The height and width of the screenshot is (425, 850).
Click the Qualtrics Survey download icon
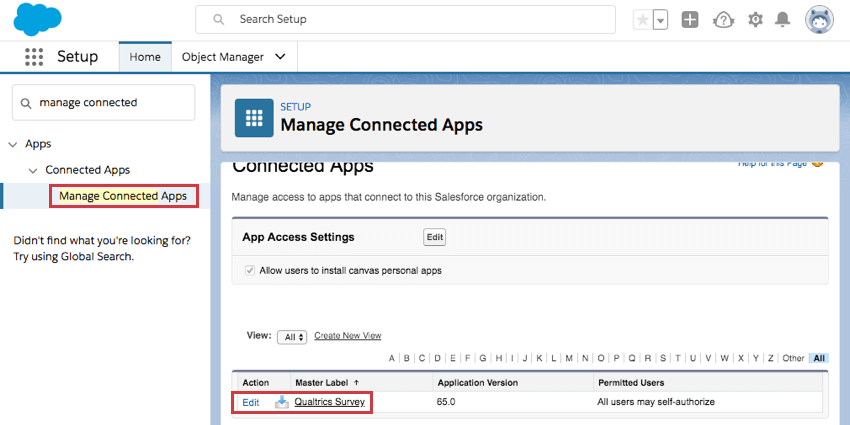click(x=282, y=402)
